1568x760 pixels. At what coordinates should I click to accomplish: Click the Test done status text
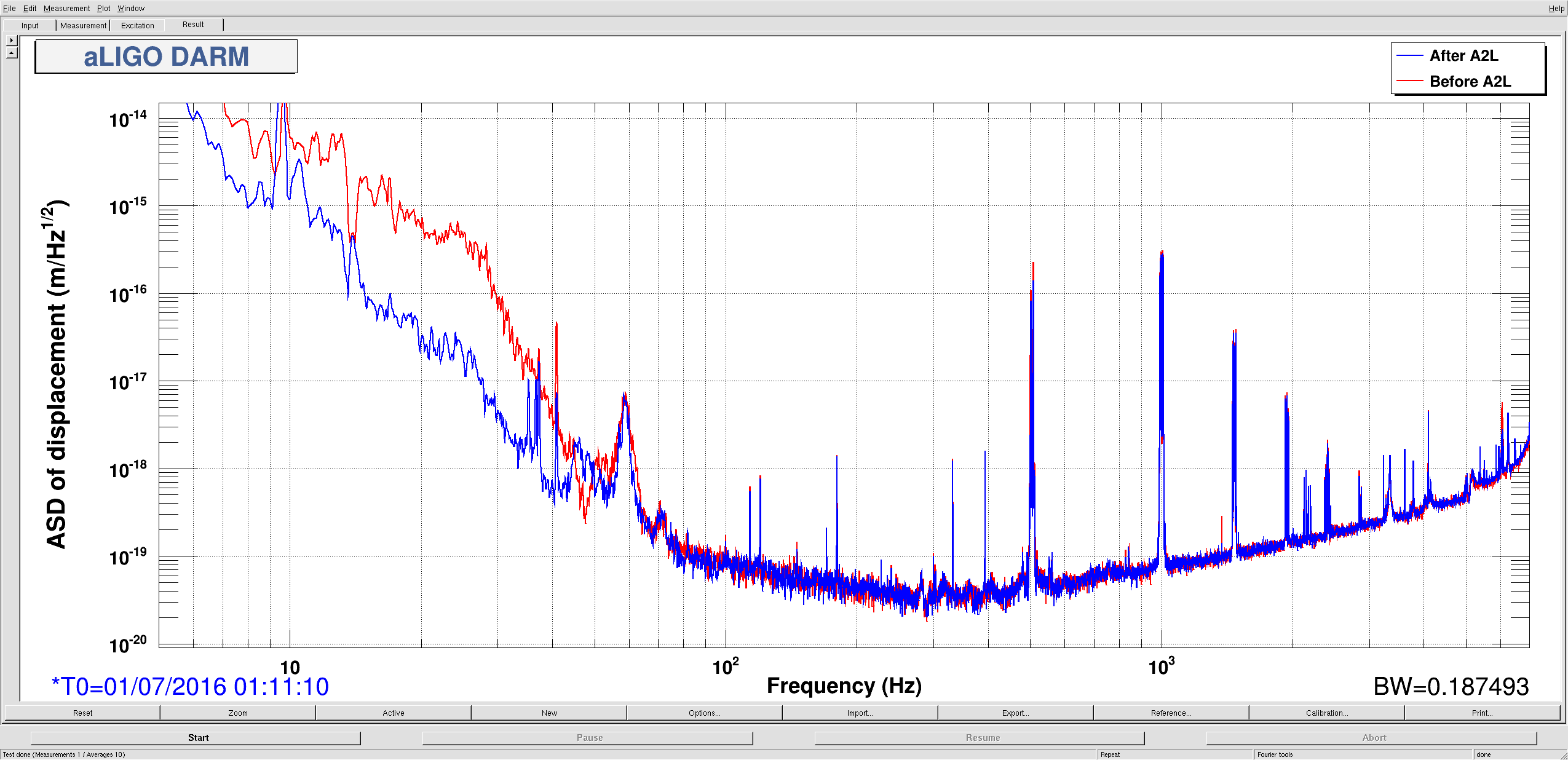pos(64,754)
